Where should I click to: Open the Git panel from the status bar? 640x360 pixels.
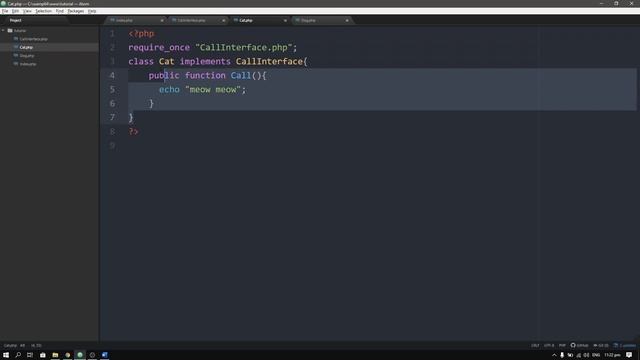point(601,346)
